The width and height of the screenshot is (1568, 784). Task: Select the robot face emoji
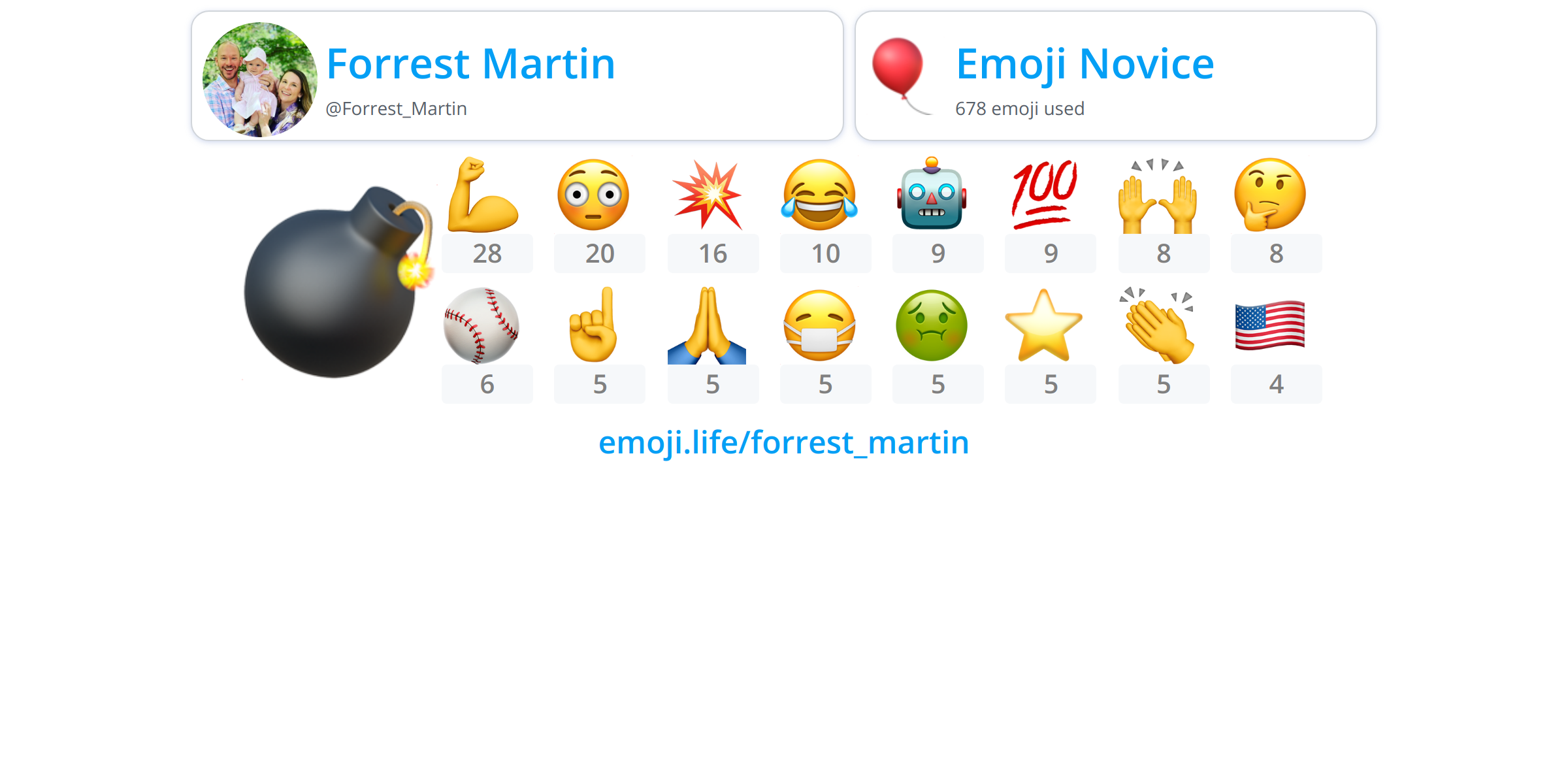pyautogui.click(x=932, y=193)
